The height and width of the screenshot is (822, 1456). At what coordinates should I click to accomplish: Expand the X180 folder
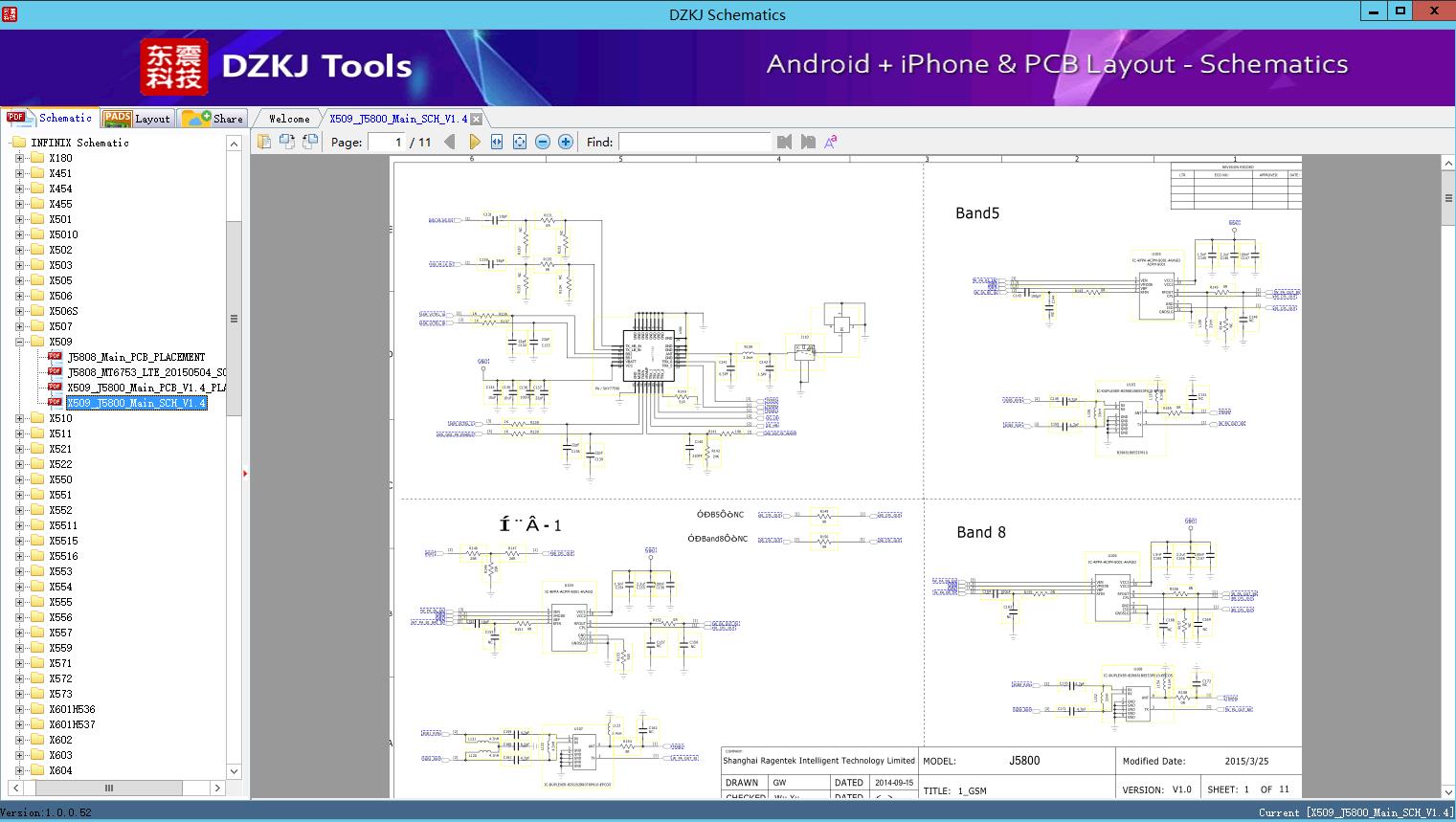19,158
